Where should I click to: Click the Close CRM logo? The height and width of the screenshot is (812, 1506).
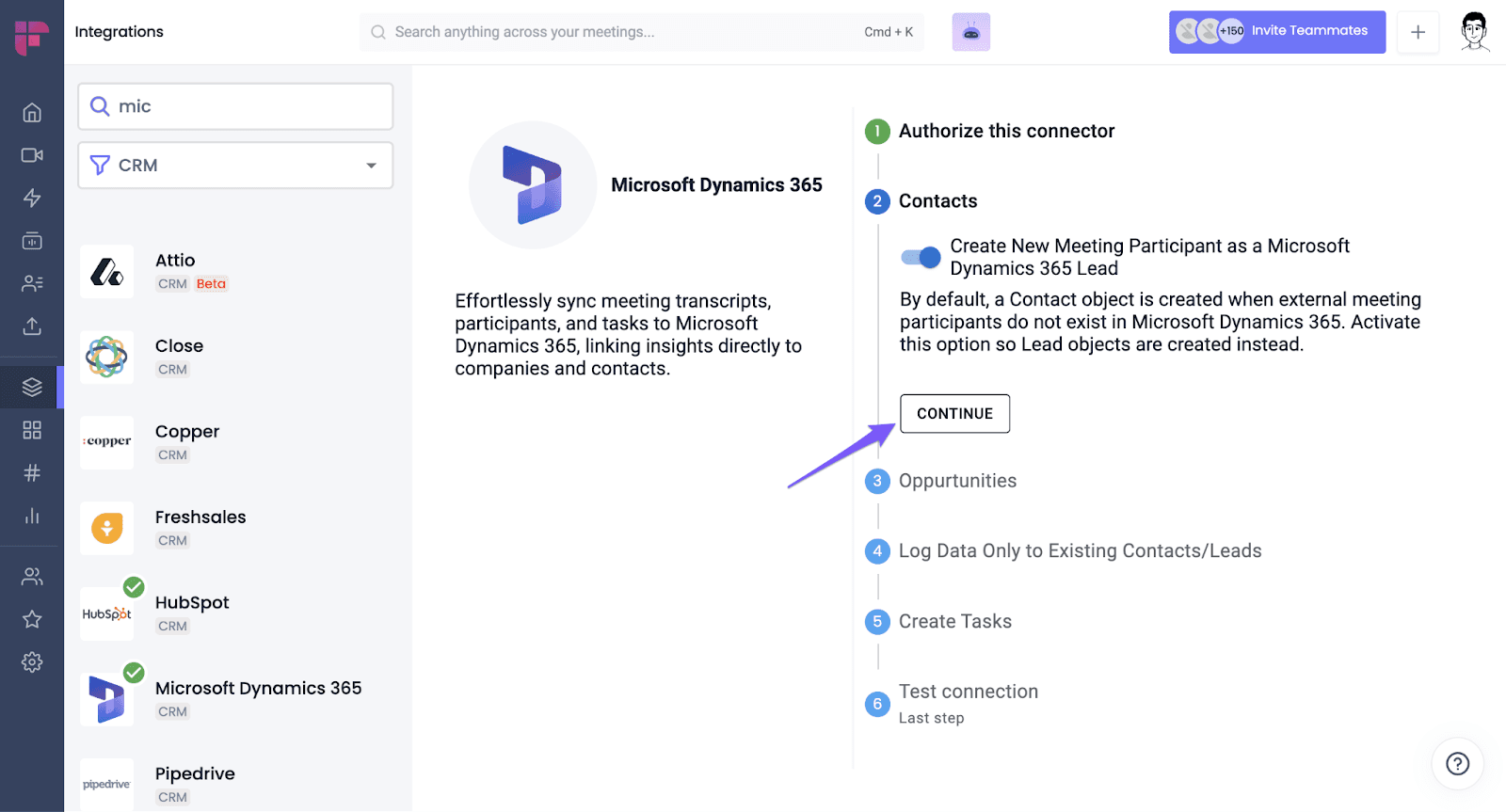(107, 358)
